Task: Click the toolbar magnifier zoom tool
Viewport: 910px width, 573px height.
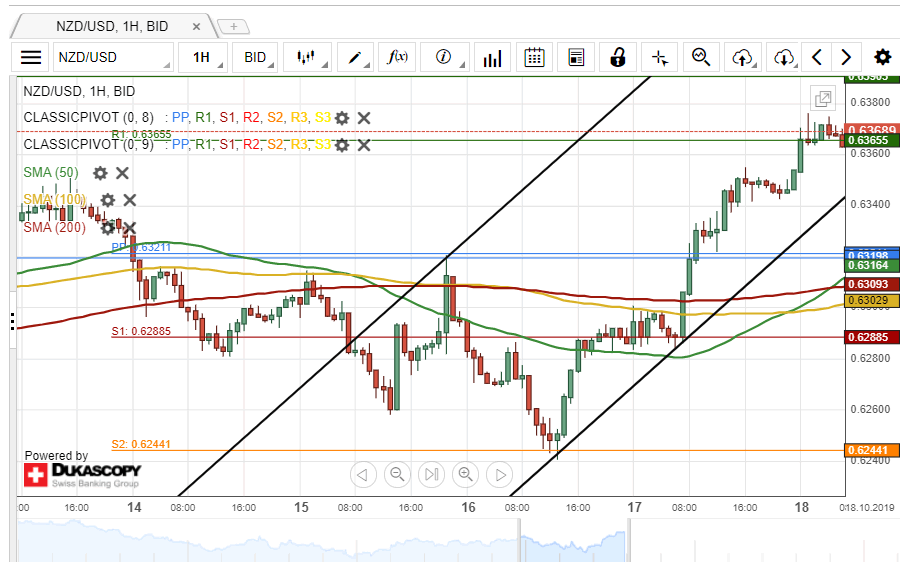Action: [x=701, y=58]
